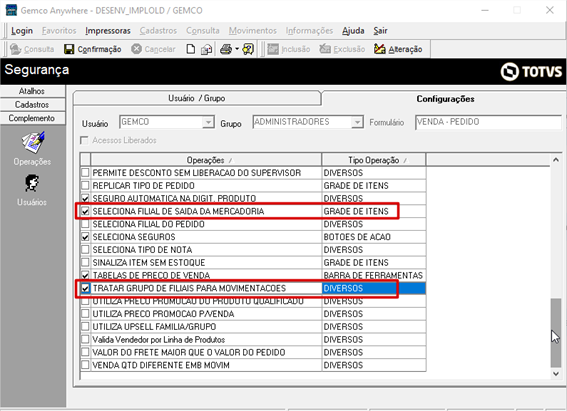567x411 pixels.
Task: Open the printer options dropdown arrow
Action: click(237, 49)
